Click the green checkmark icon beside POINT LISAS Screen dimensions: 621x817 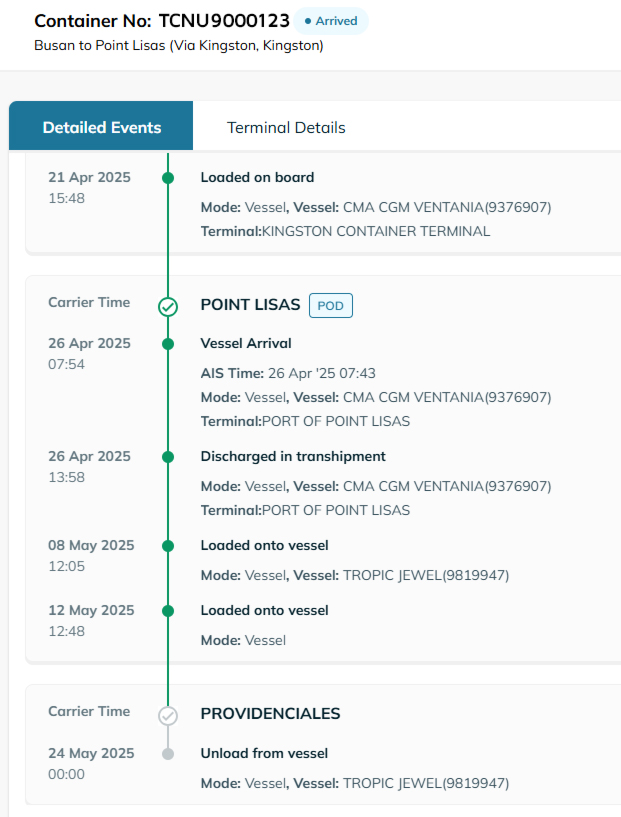pos(168,307)
